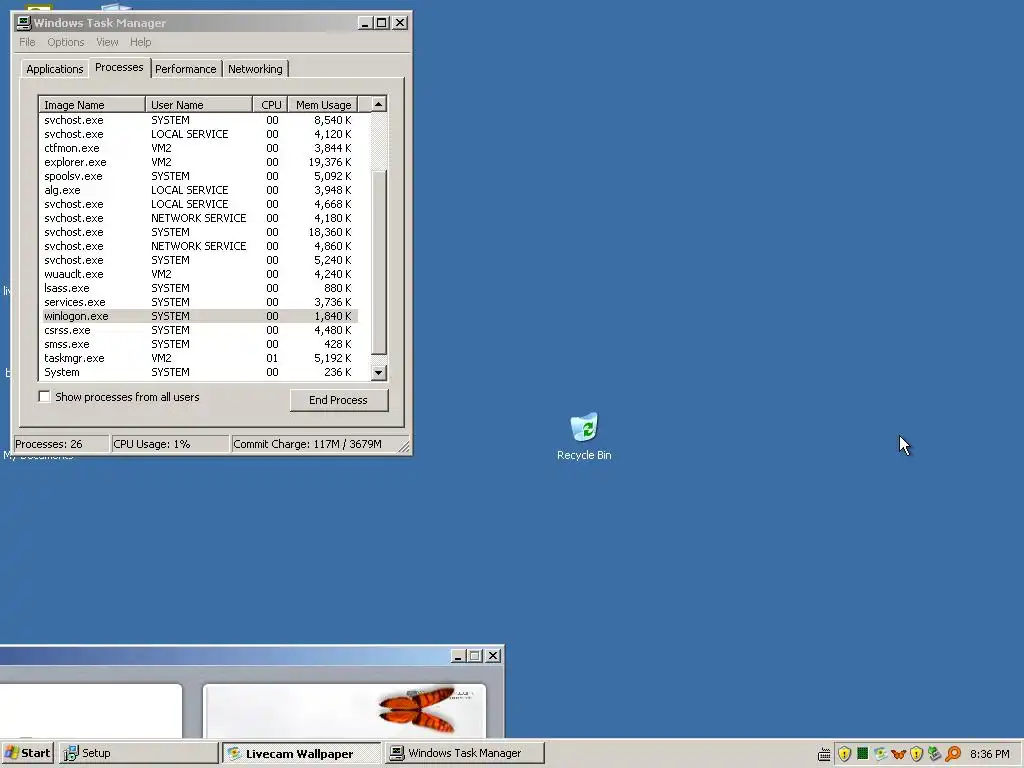Switch to the Networking tab
The image size is (1024, 768).
click(255, 69)
